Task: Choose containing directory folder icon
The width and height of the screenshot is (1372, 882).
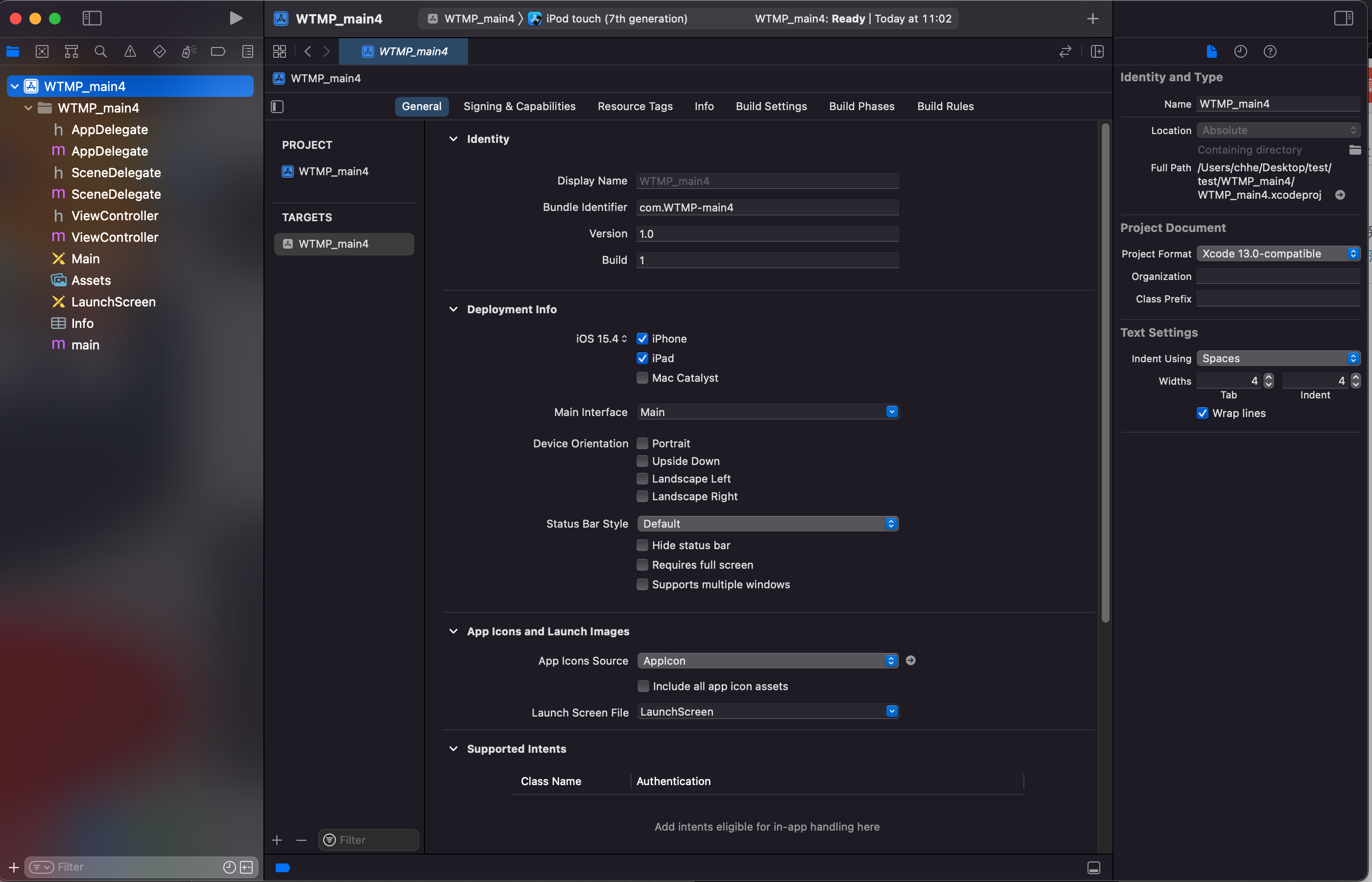Action: point(1355,150)
